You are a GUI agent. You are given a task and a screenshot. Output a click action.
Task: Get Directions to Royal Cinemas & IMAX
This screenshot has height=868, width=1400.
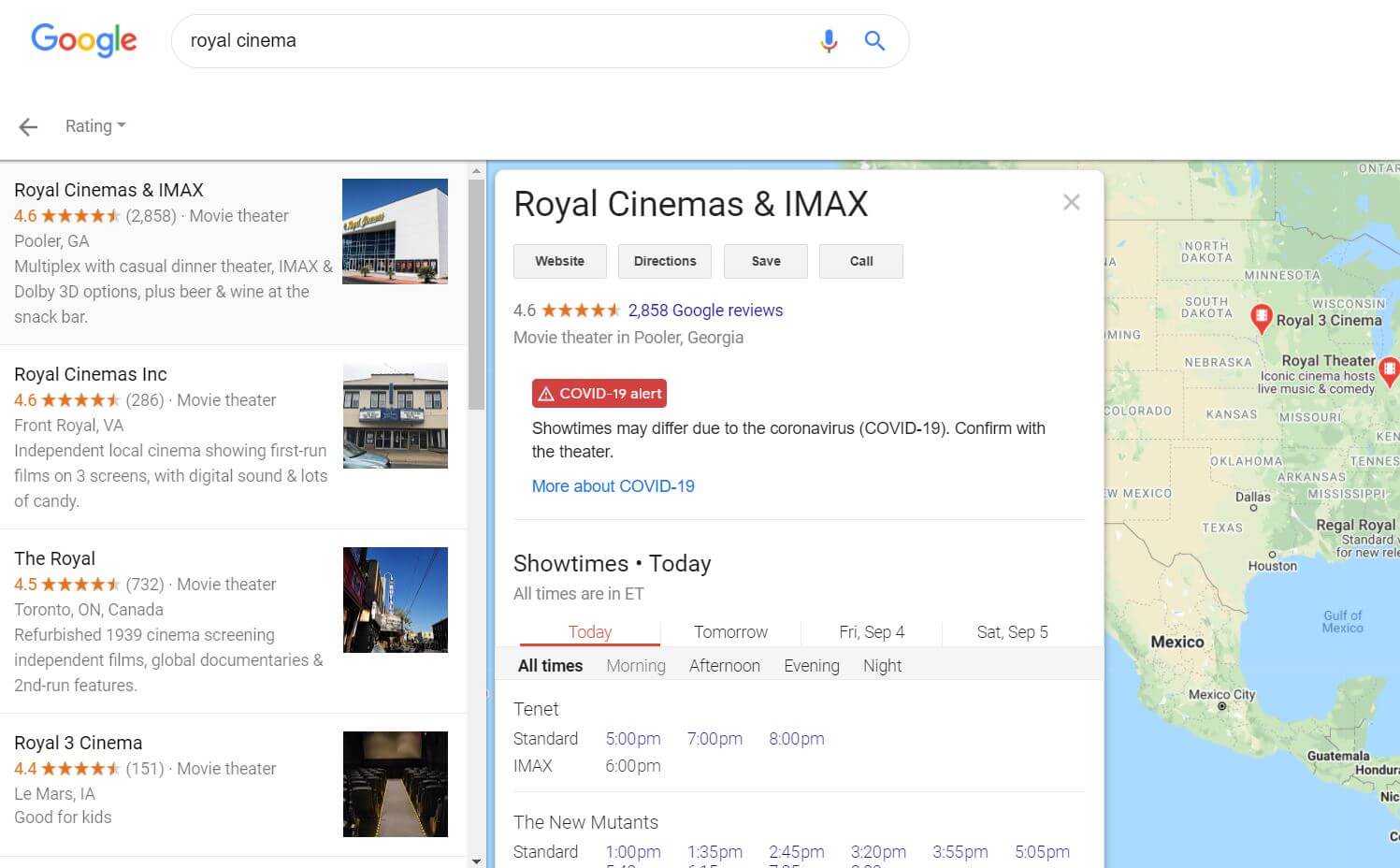(664, 261)
